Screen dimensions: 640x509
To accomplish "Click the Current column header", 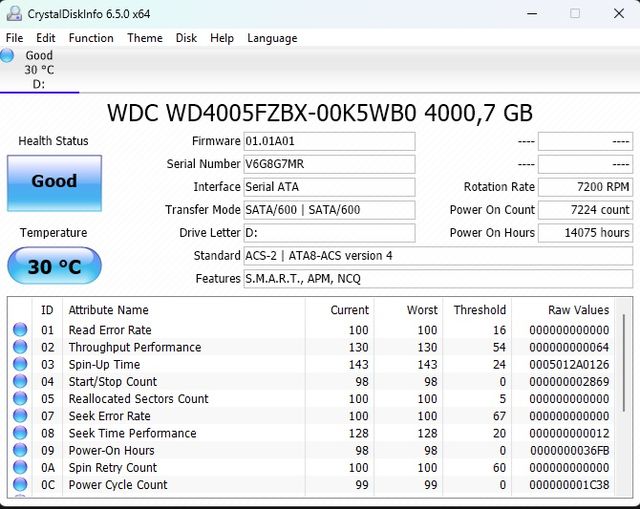I will click(x=340, y=310).
